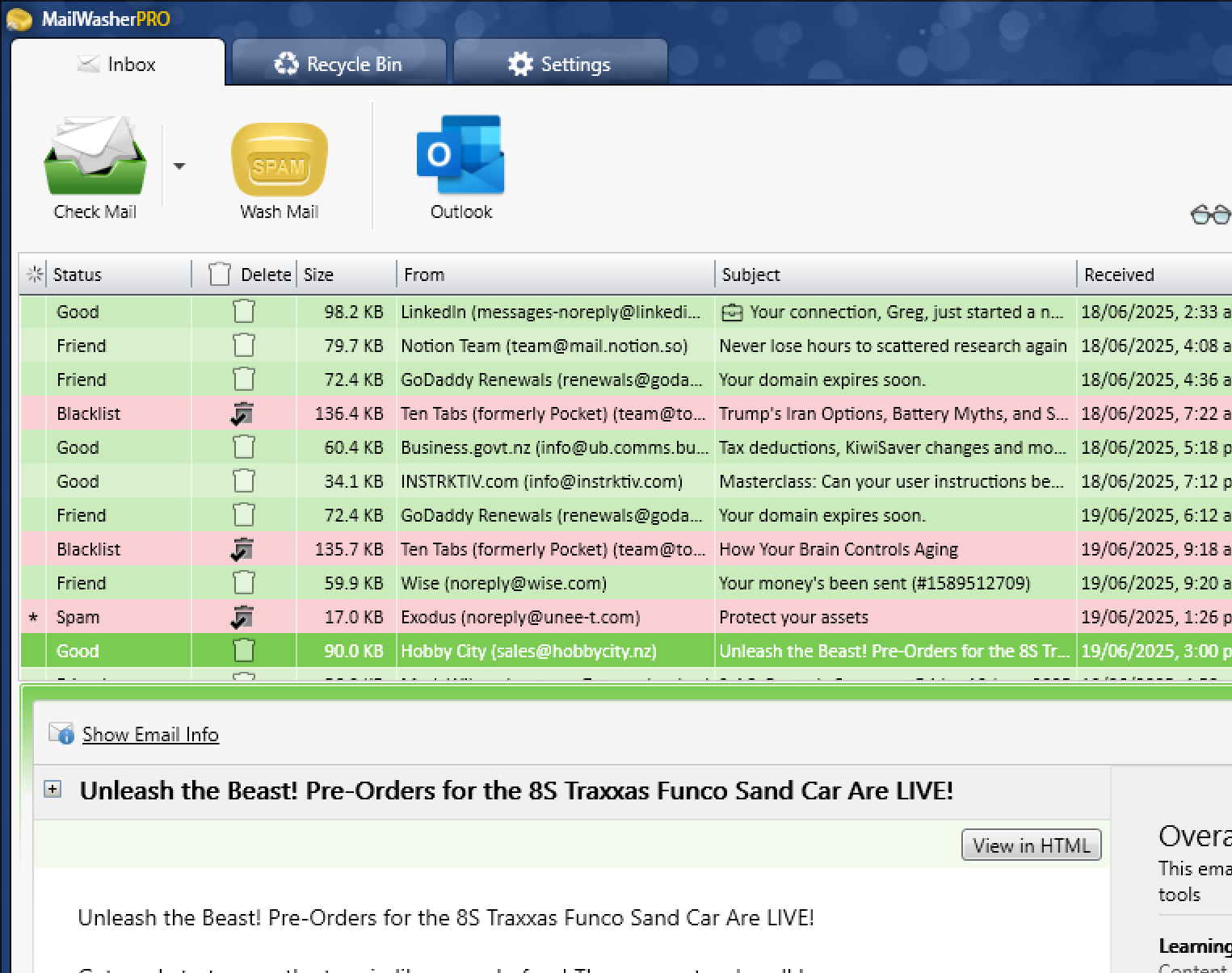Image resolution: width=1232 pixels, height=973 pixels.
Task: Select the preview heading 'Unleash the Beast!'
Action: 517,791
